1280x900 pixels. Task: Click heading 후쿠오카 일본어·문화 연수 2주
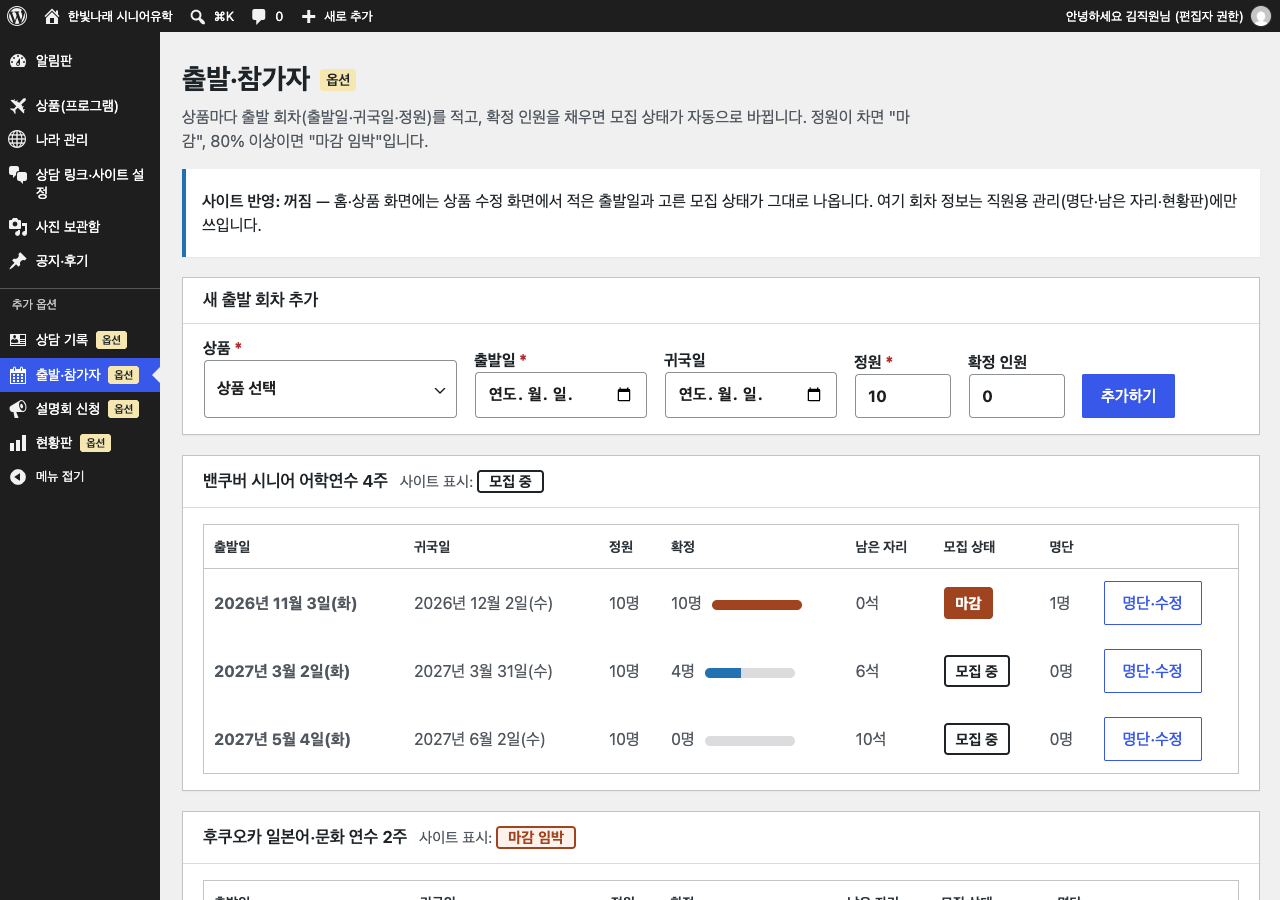tap(304, 837)
